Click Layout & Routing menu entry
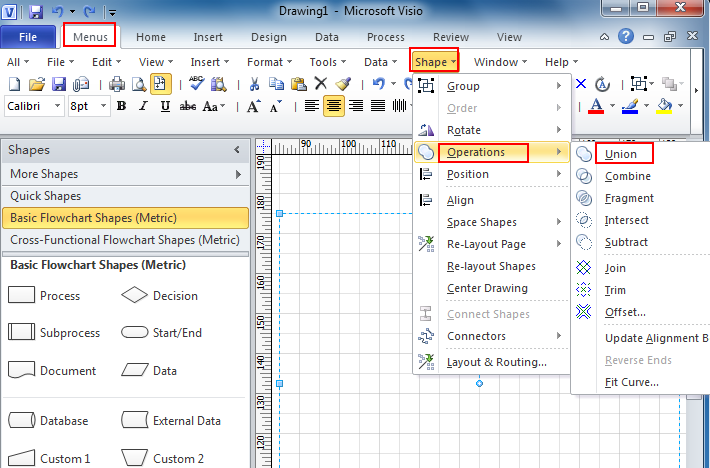 pos(497,362)
